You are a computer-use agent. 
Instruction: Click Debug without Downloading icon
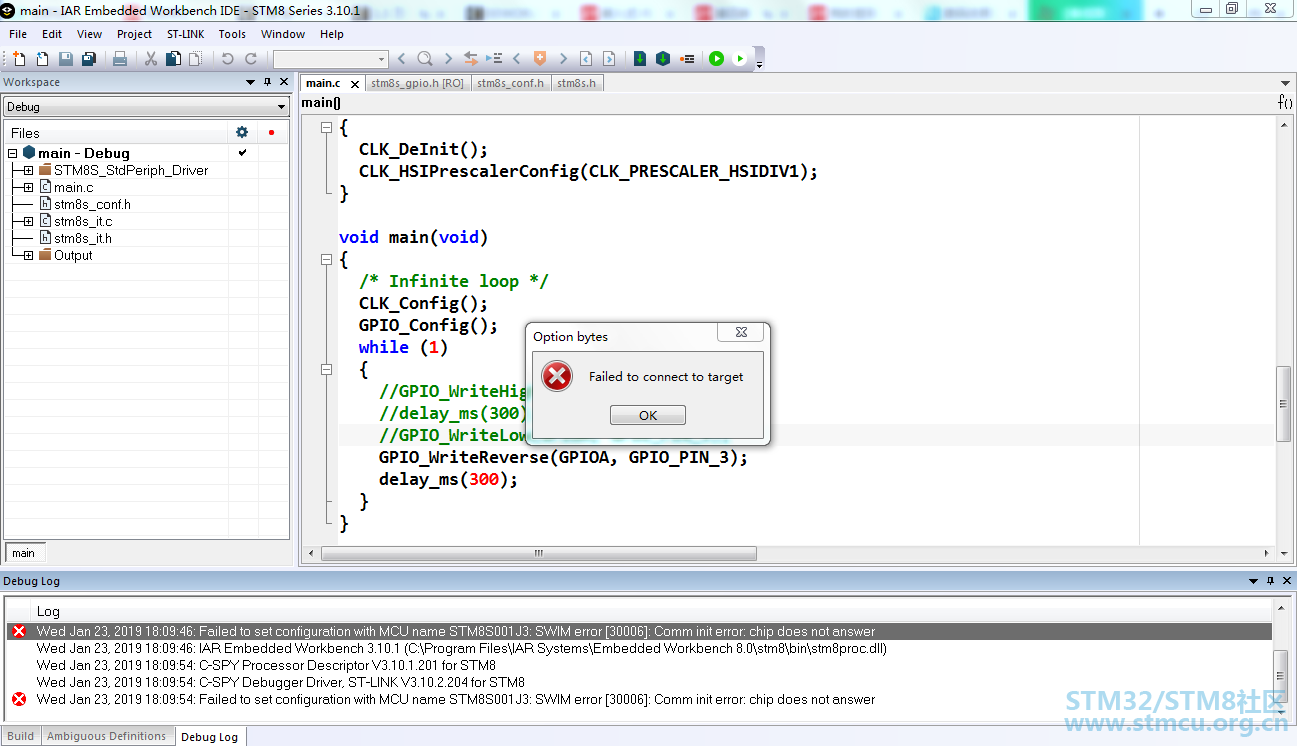pyautogui.click(x=740, y=59)
